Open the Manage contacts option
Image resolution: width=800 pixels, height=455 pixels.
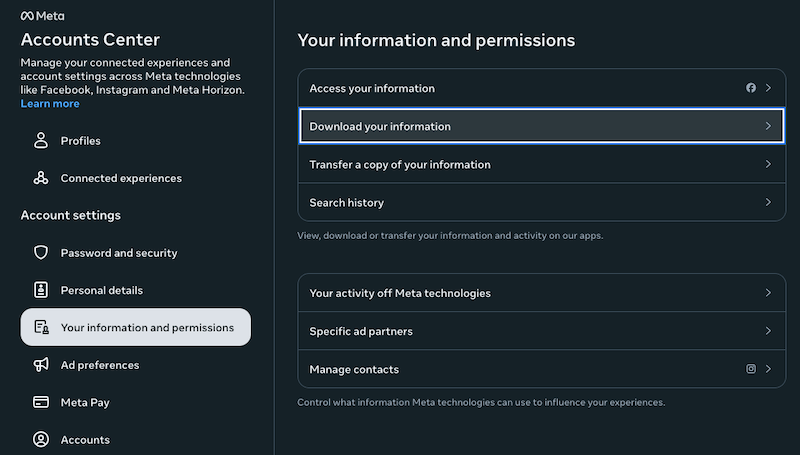click(354, 369)
